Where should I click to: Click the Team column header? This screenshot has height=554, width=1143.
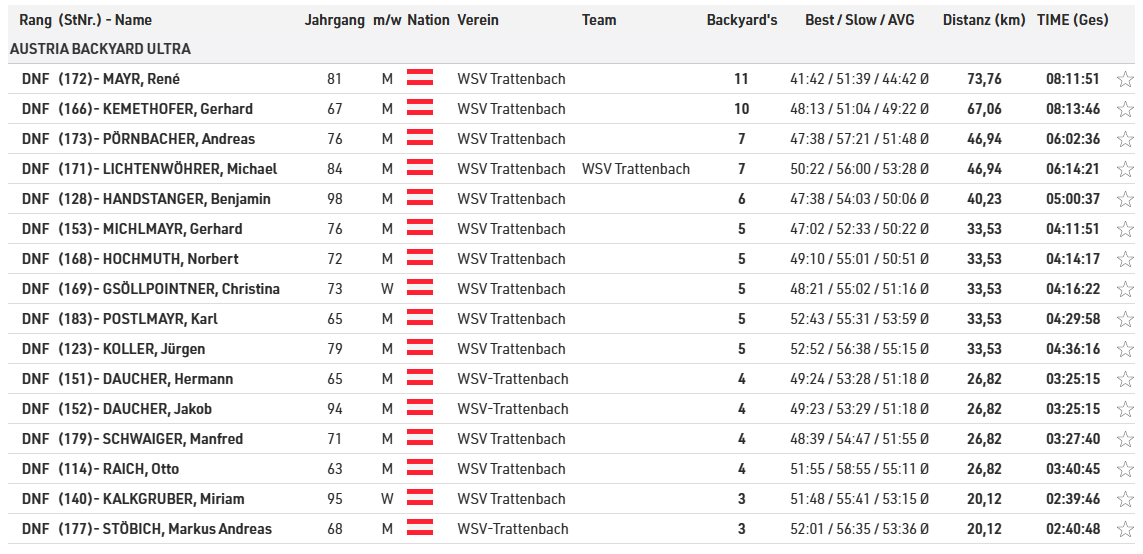click(599, 20)
